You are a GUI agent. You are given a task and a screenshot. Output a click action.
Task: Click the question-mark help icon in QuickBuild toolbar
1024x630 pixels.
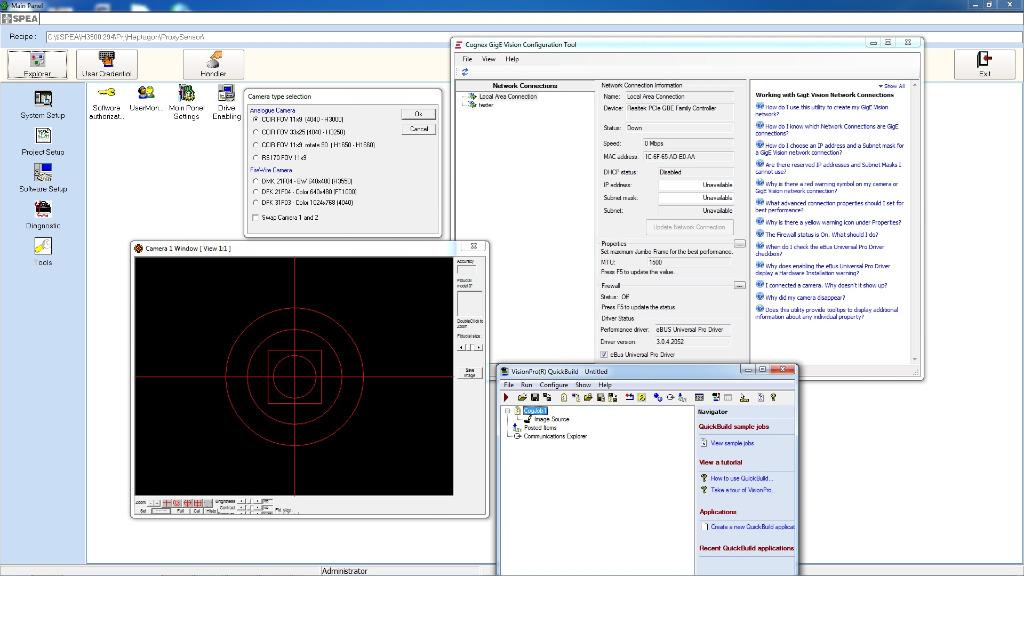point(773,398)
